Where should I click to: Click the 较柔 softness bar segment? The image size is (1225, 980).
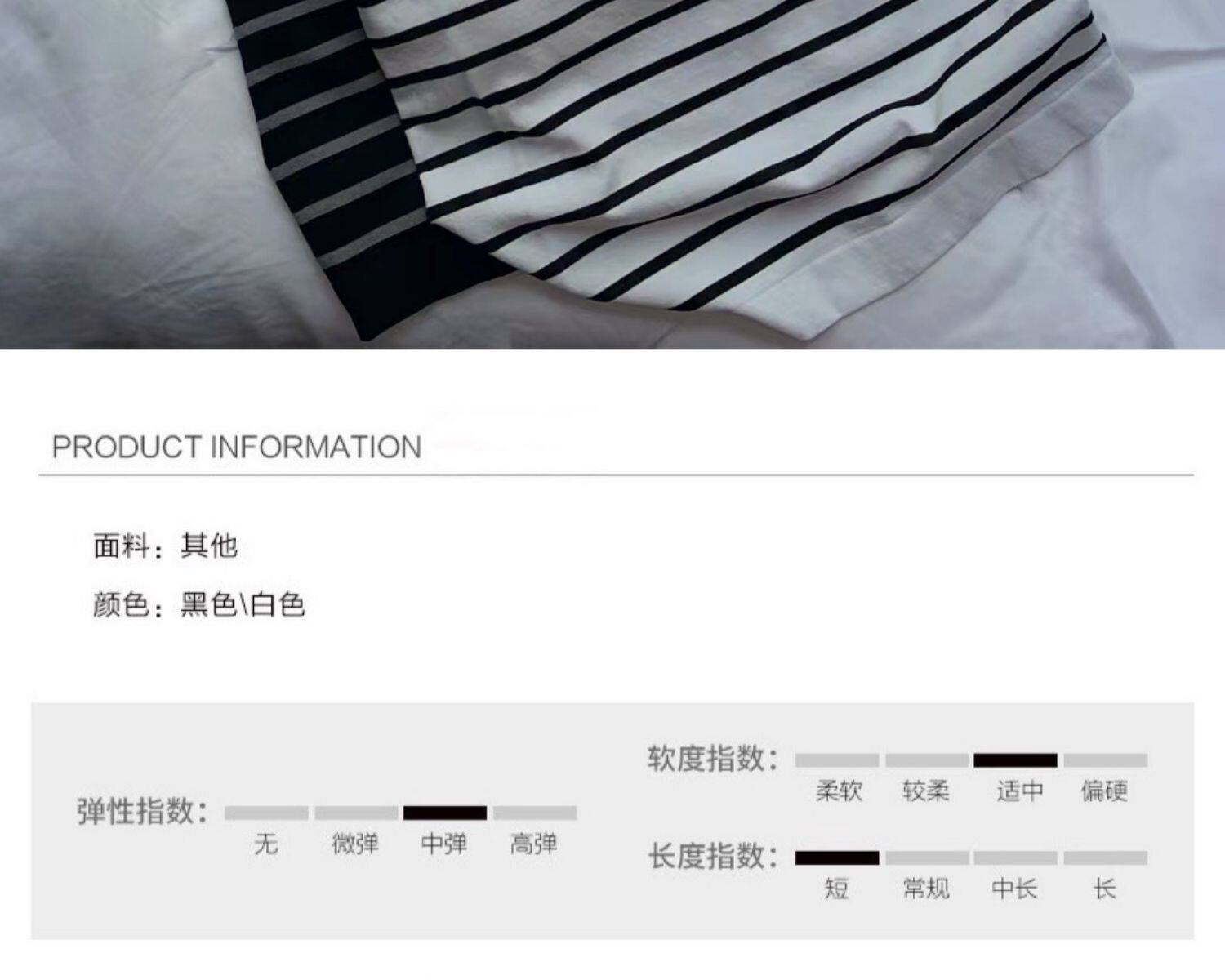coord(927,760)
